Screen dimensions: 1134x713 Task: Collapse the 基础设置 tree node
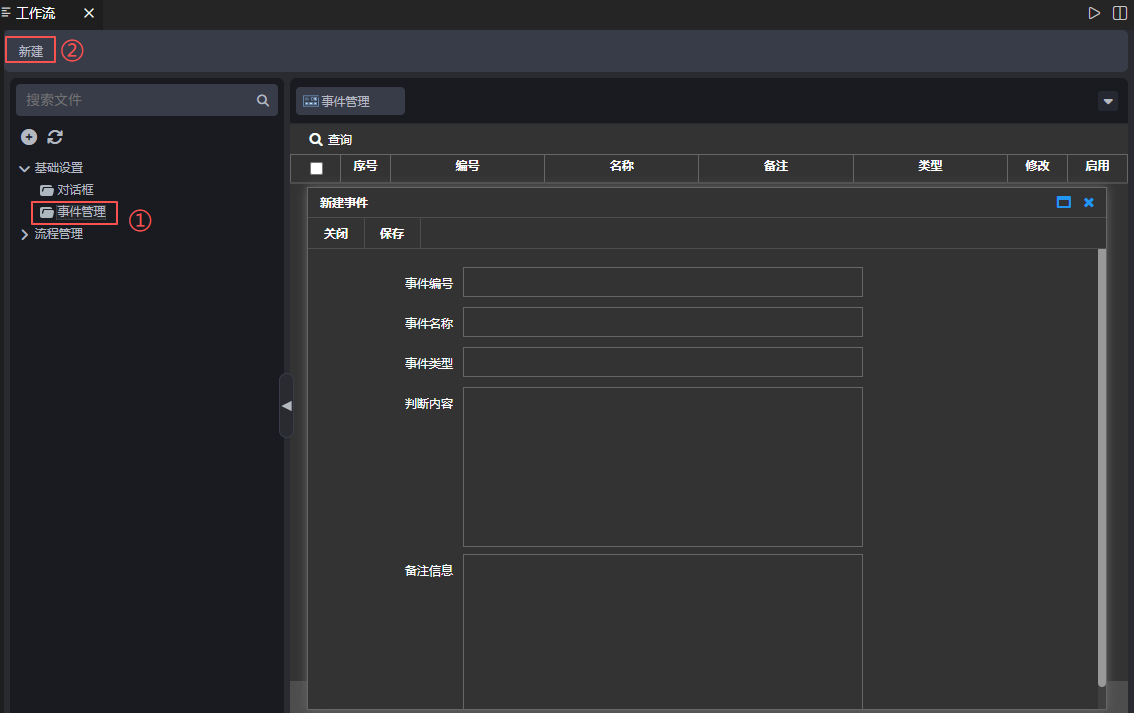25,168
